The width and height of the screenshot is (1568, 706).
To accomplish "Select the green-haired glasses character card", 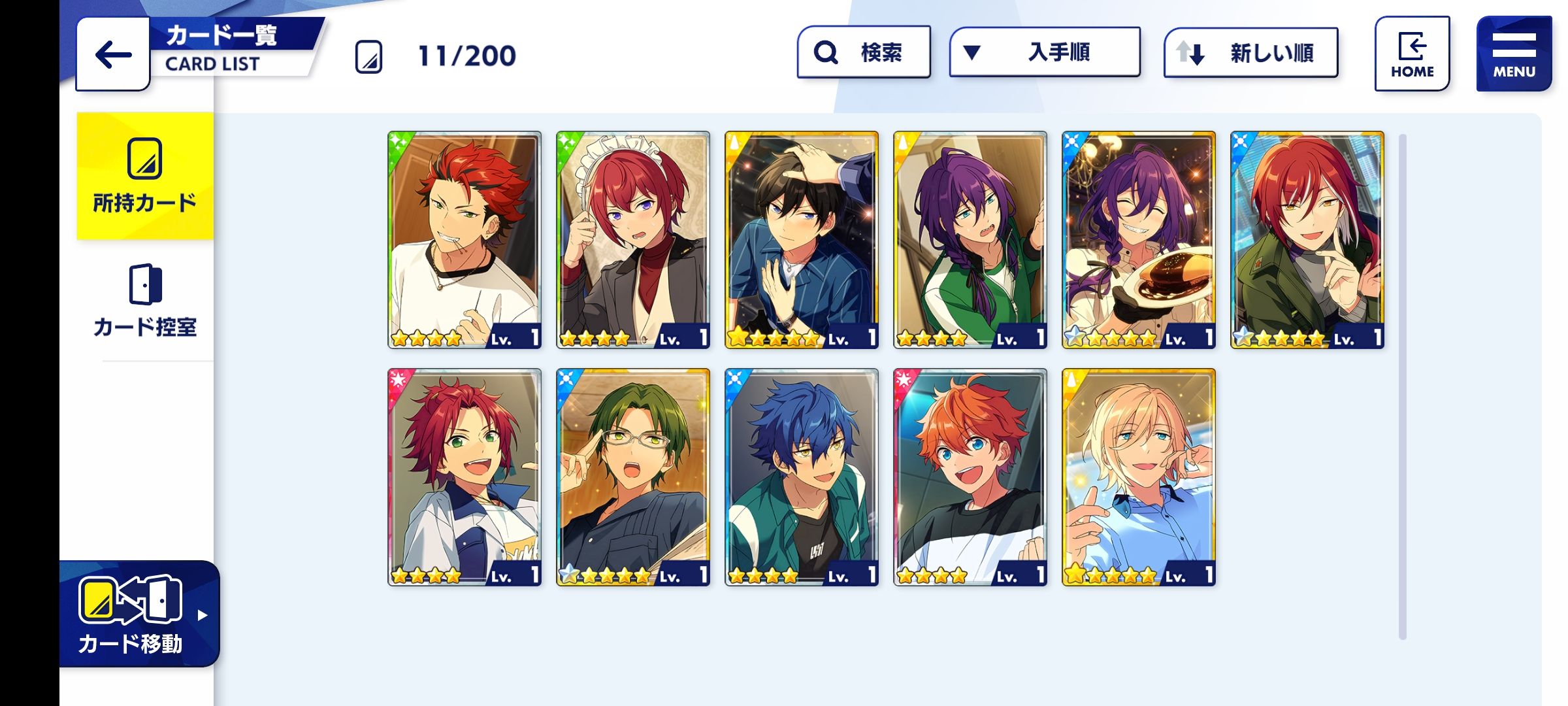I will (633, 477).
